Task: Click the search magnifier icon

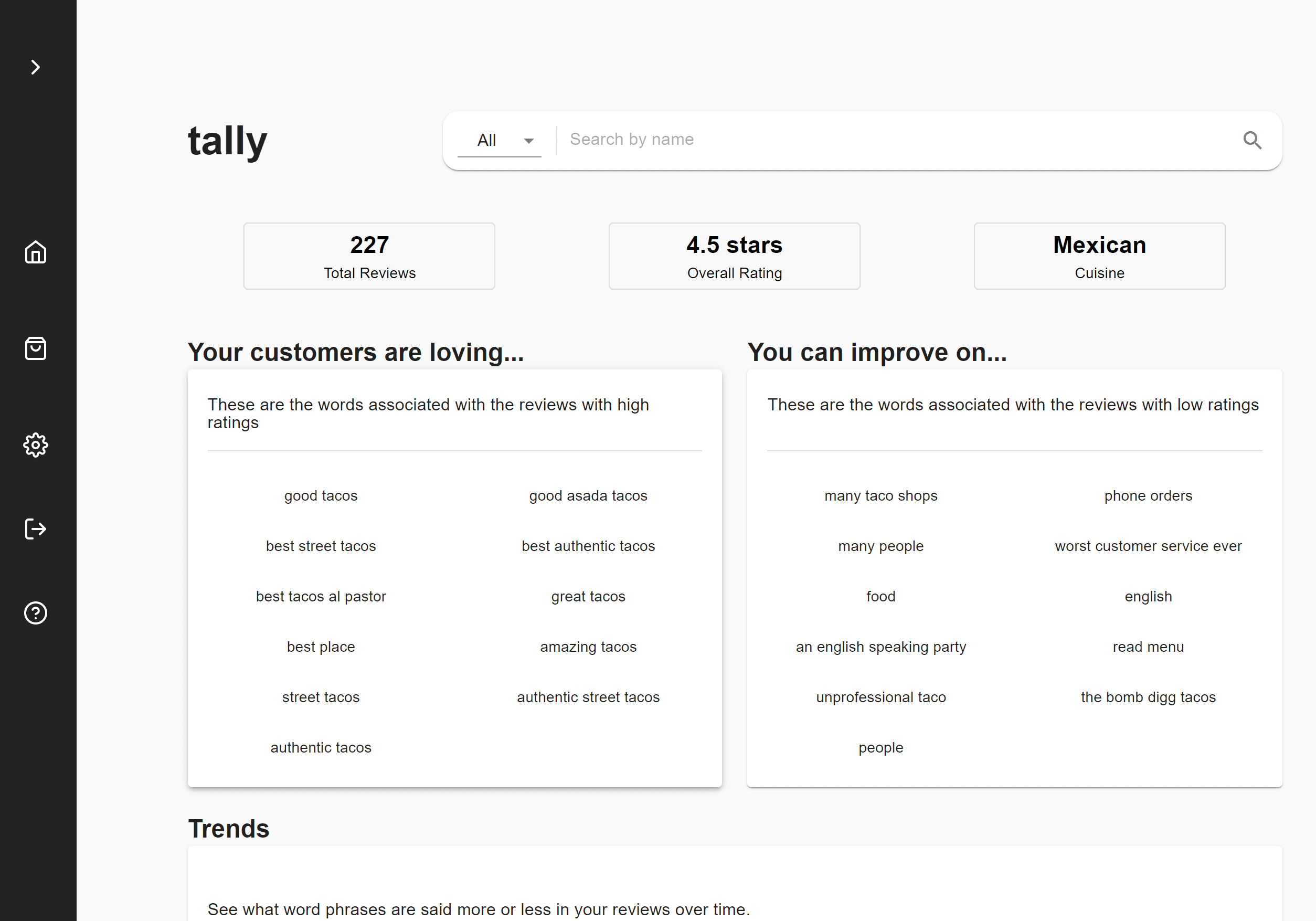Action: [1252, 140]
